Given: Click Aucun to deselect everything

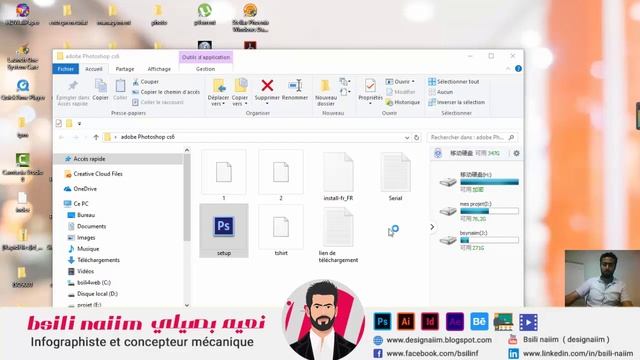Looking at the screenshot, I should [440, 92].
